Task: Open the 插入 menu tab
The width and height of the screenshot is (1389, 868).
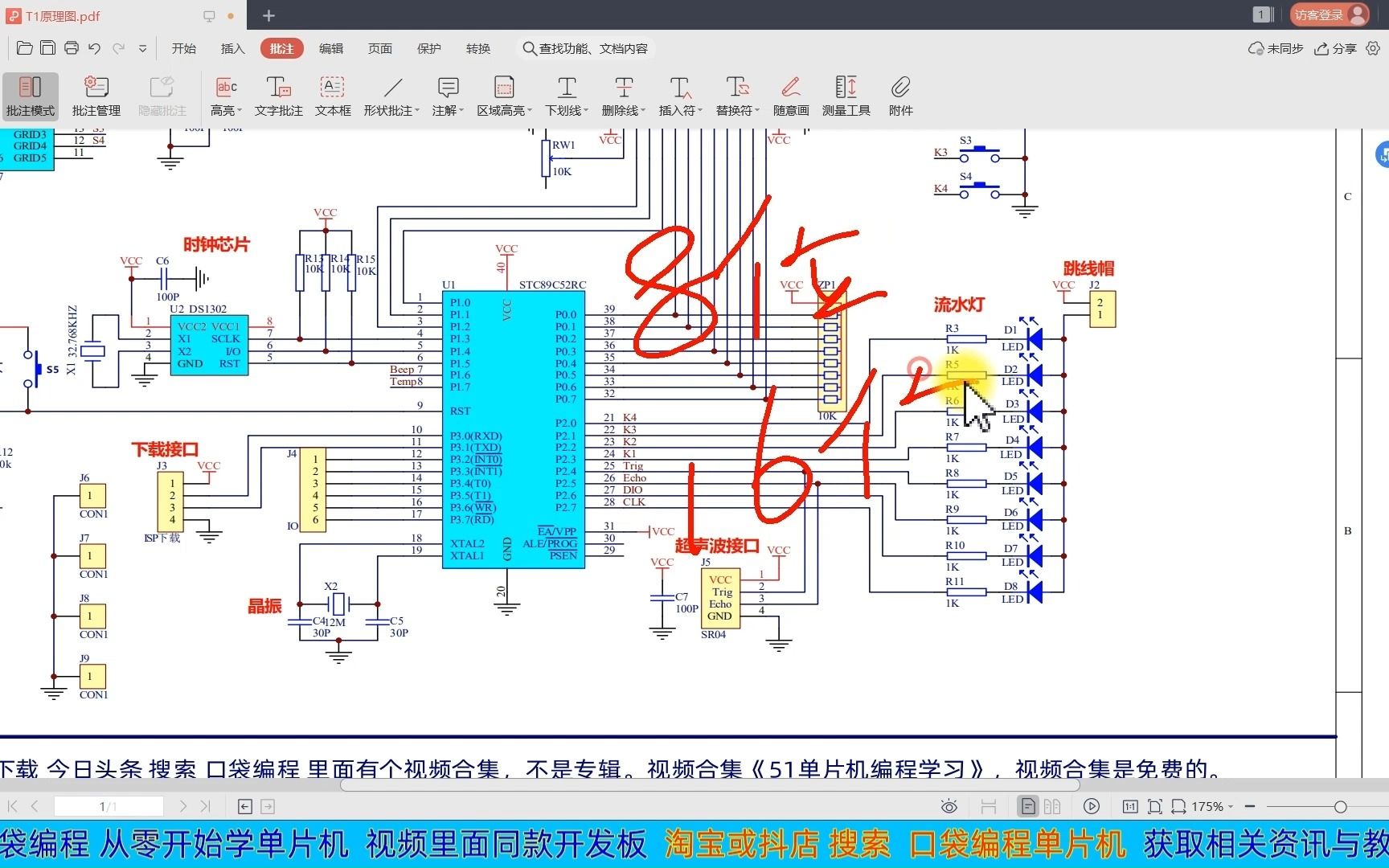Action: (x=232, y=48)
